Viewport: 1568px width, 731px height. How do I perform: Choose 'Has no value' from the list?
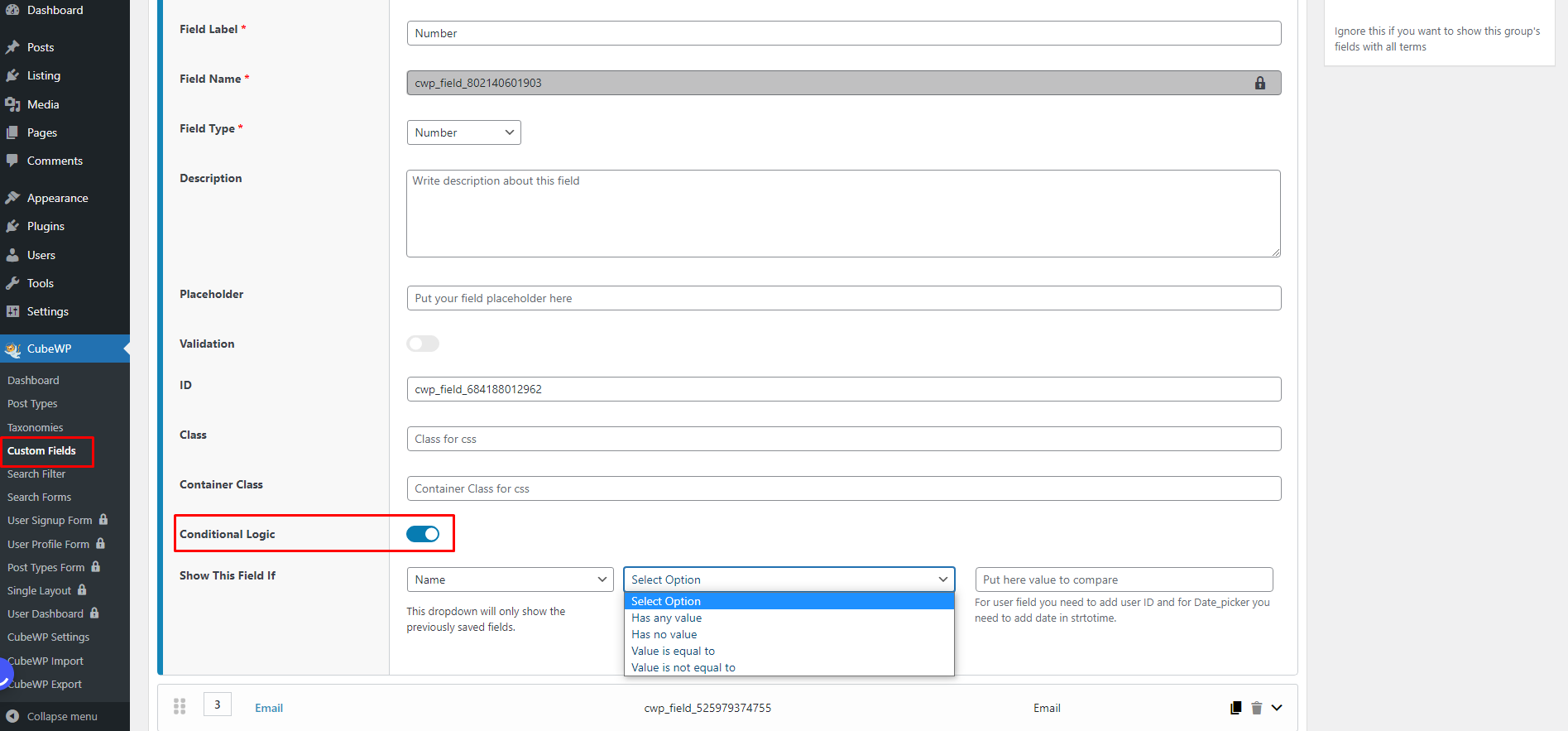789,634
